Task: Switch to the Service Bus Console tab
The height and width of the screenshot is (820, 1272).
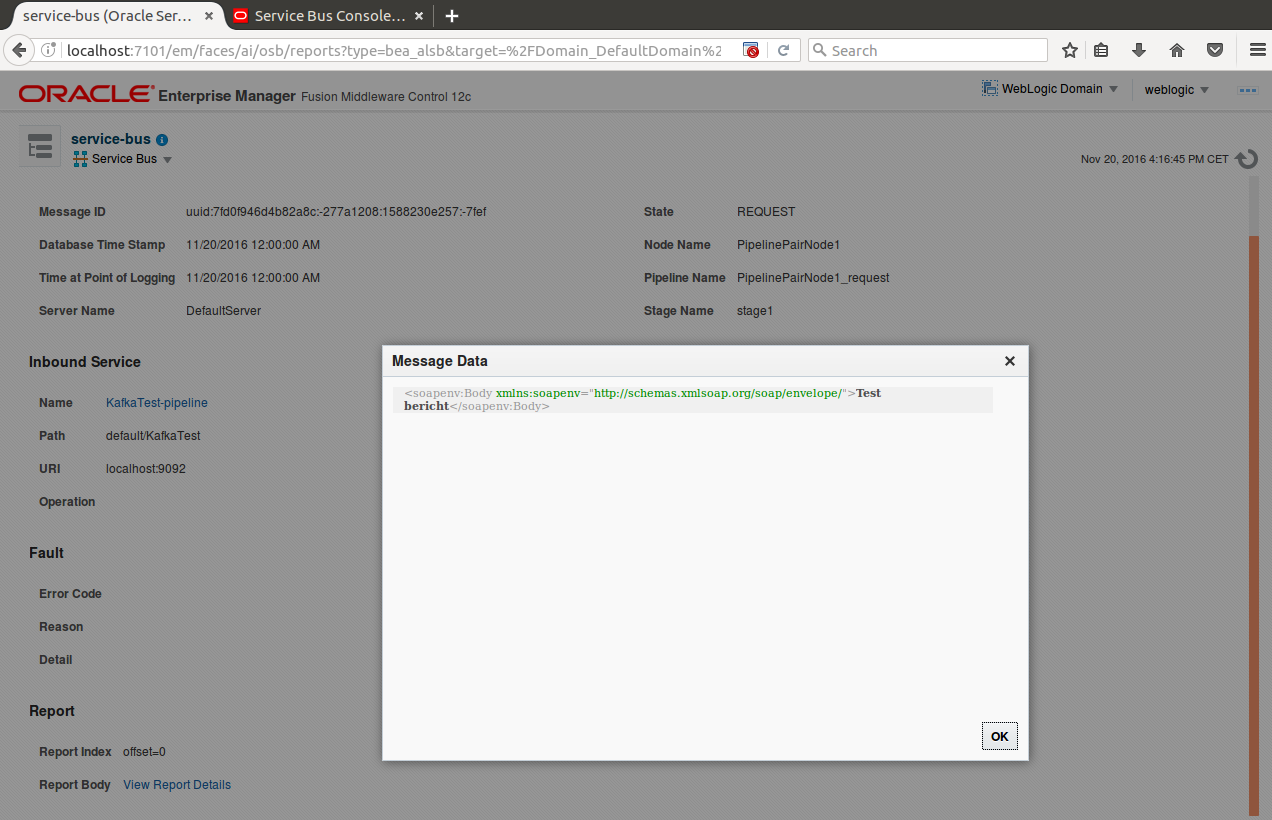Action: click(x=330, y=16)
